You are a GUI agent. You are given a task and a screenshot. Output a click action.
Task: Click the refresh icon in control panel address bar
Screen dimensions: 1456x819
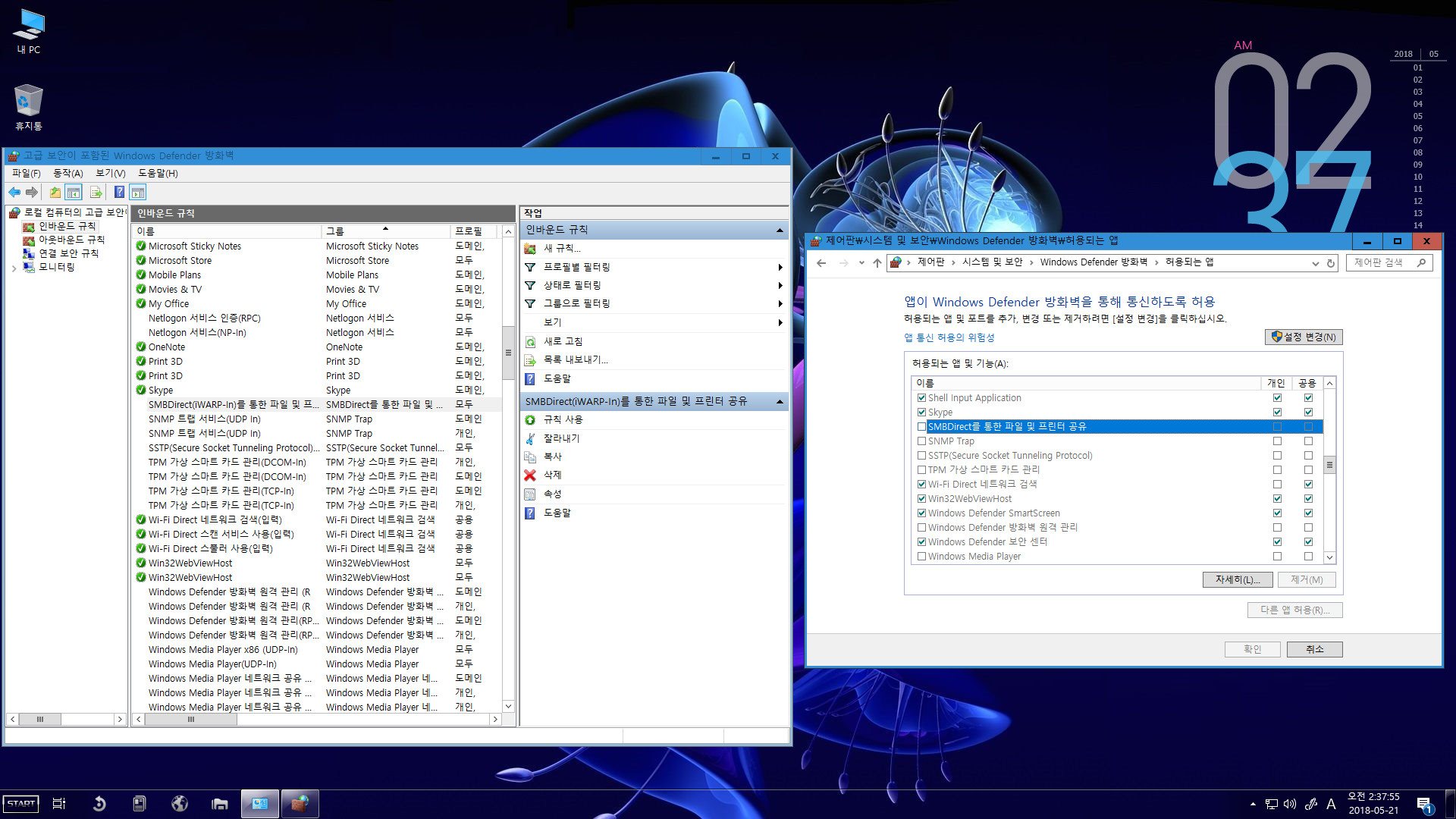[x=1330, y=263]
